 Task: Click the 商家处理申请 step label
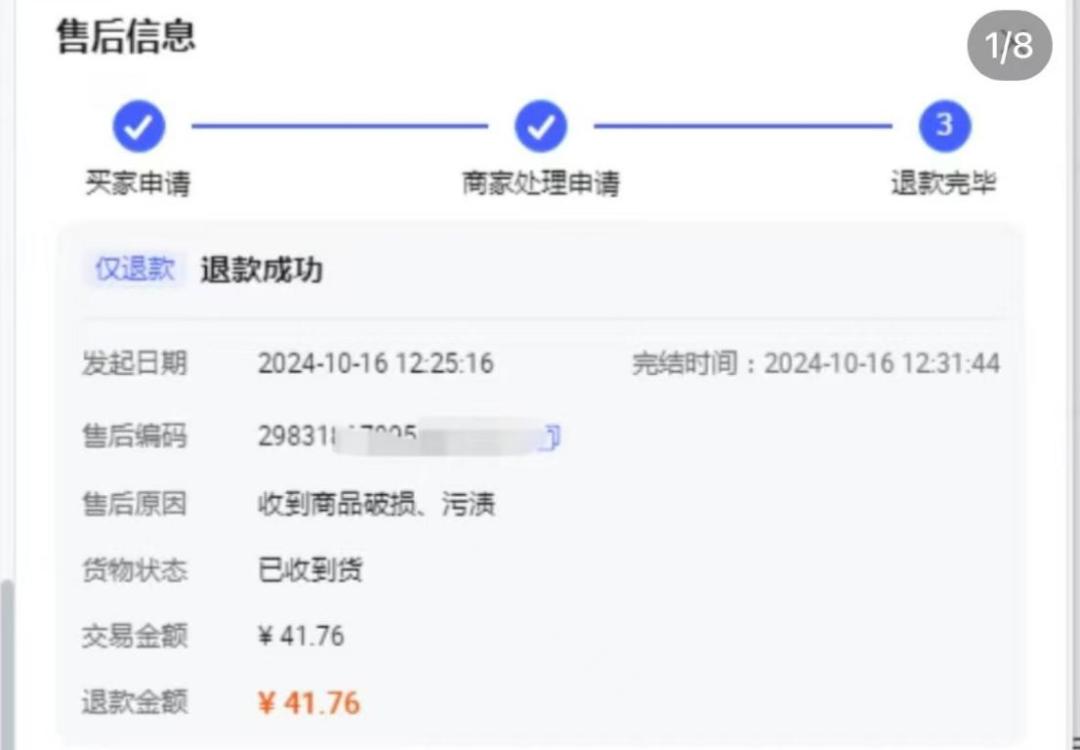[x=541, y=184]
